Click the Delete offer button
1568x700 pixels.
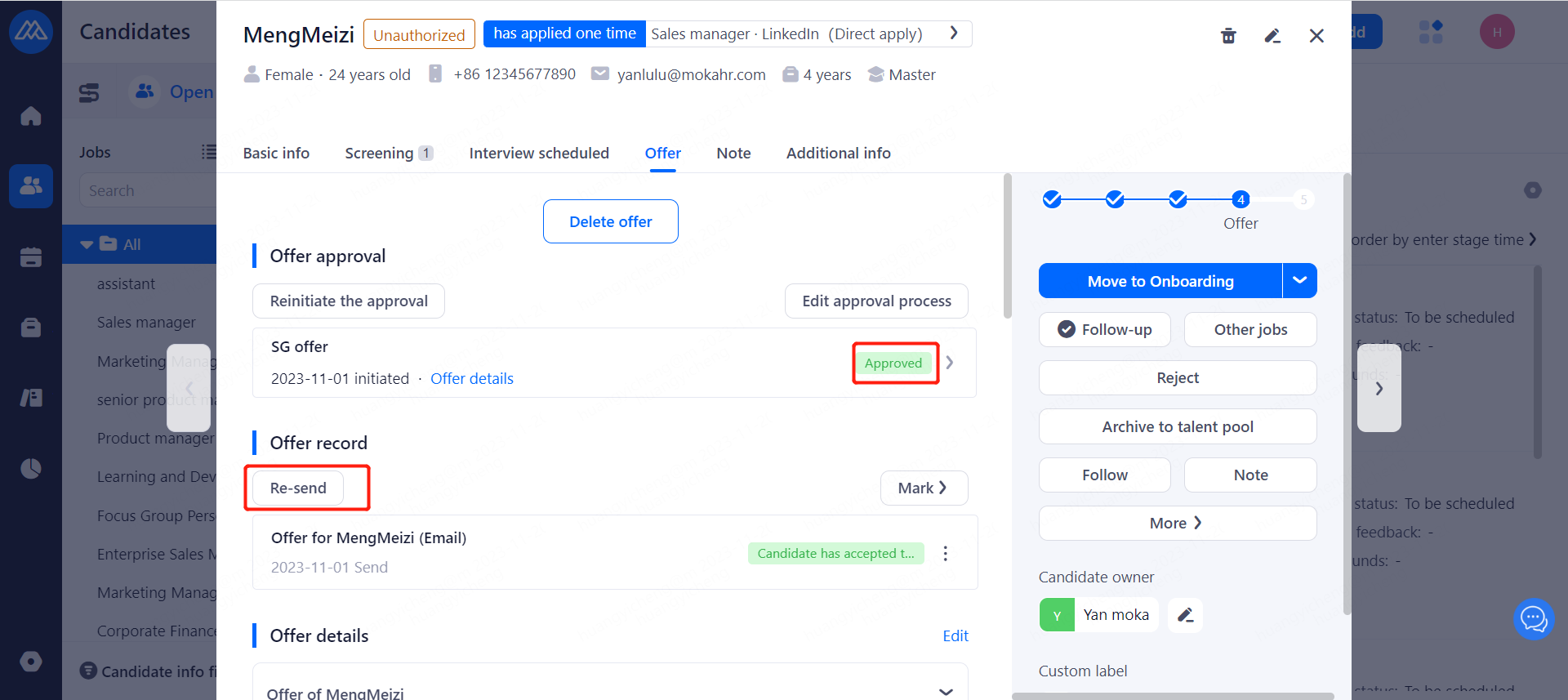(610, 221)
